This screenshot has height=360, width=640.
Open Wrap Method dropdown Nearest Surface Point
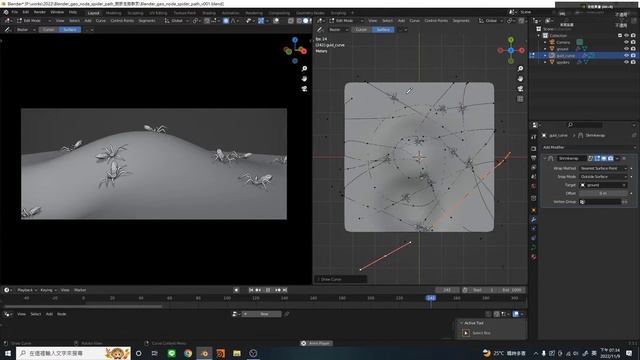(x=603, y=168)
